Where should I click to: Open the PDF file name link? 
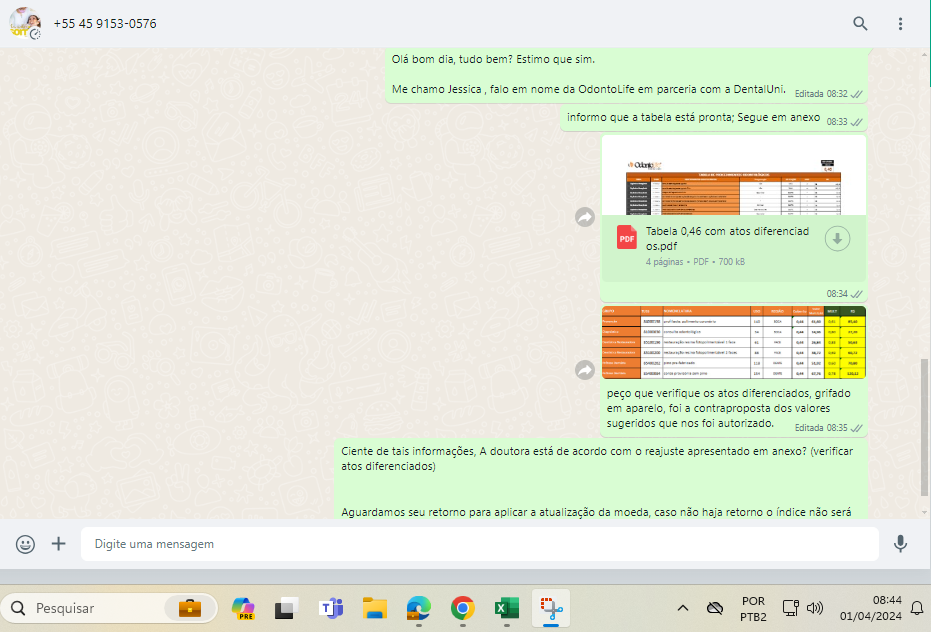[x=727, y=238]
